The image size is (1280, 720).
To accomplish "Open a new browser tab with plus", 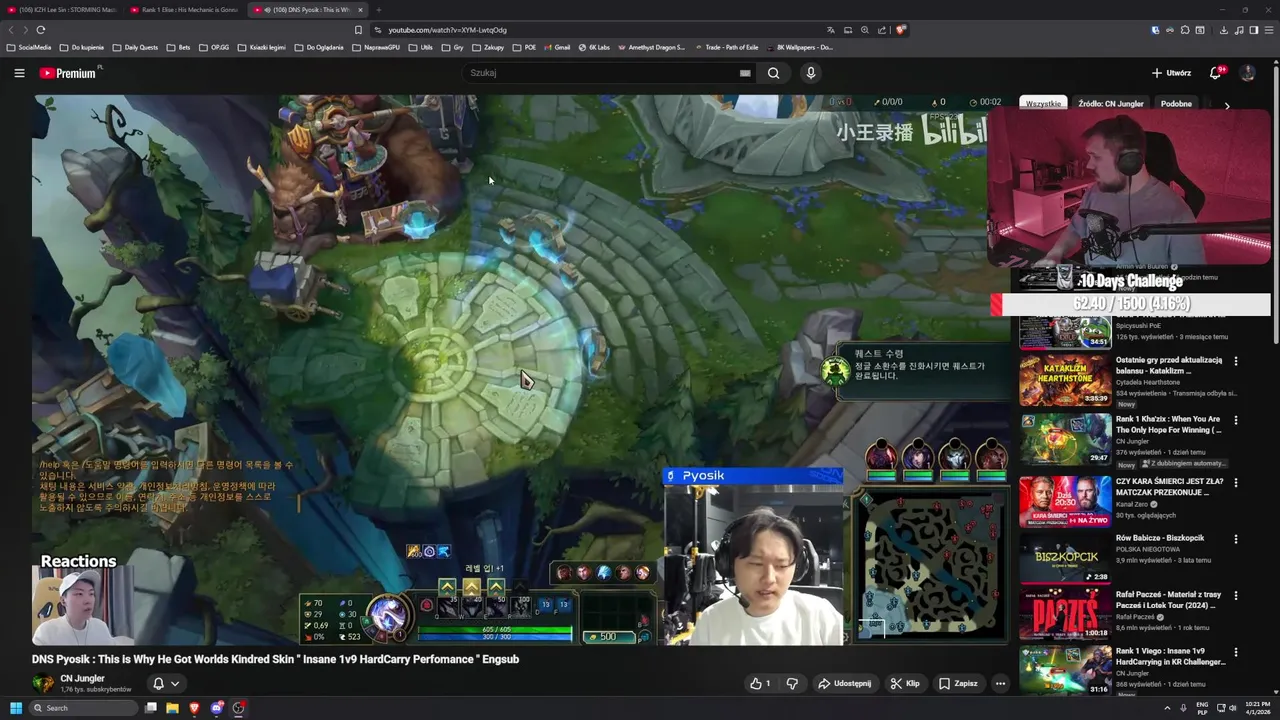I will tap(378, 10).
